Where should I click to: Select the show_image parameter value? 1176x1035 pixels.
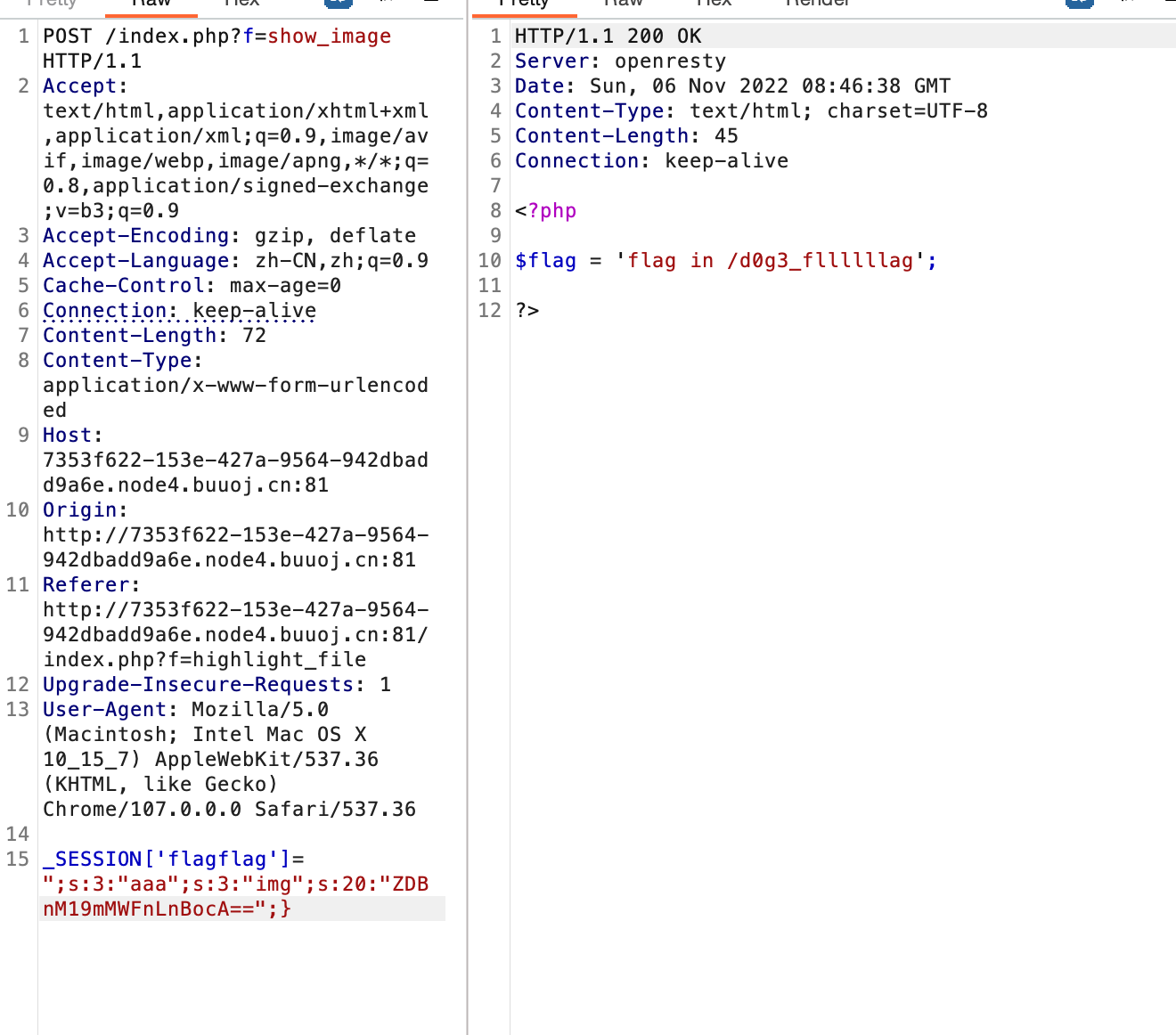click(330, 37)
